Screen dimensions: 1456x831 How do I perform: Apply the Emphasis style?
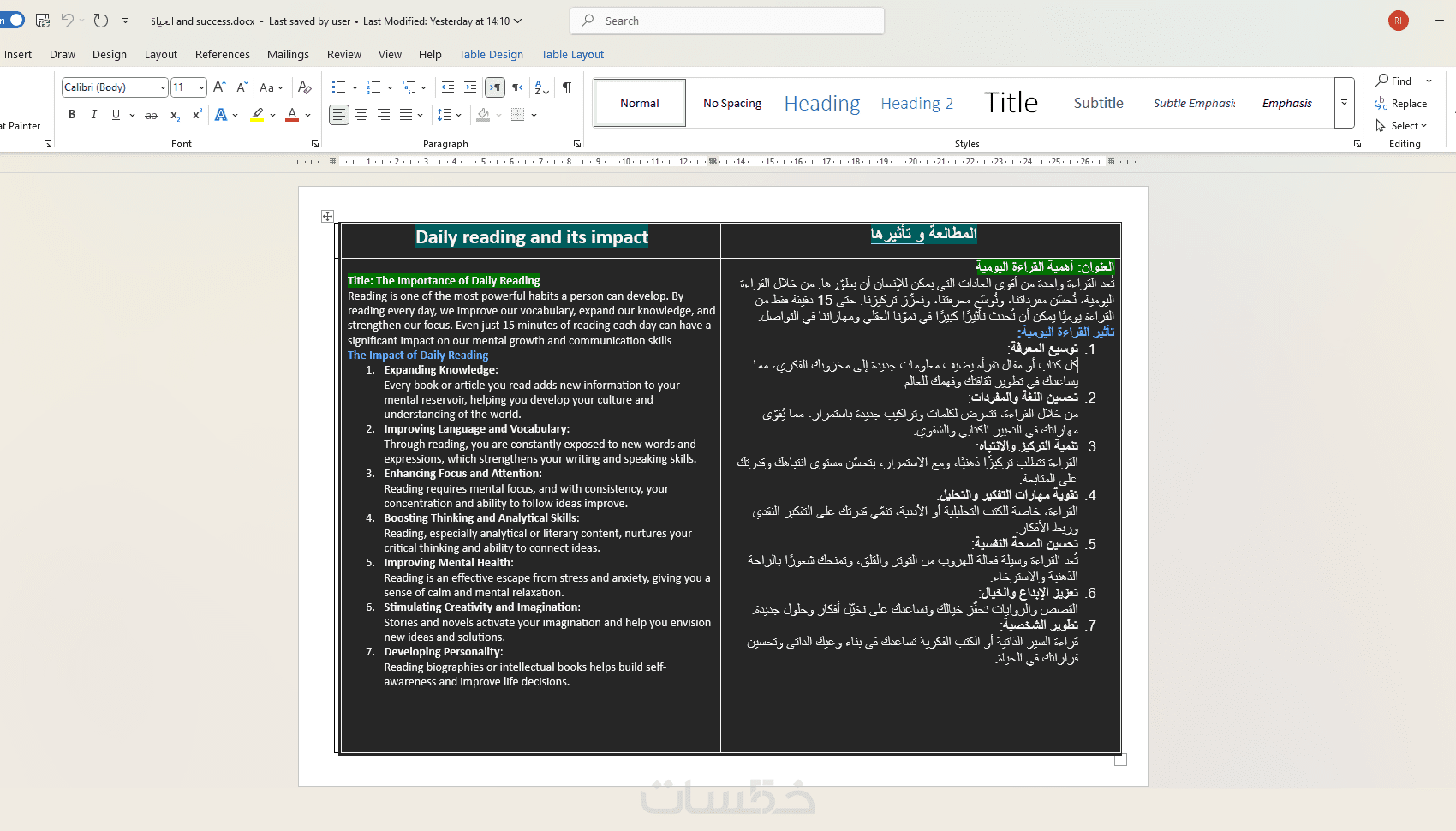click(x=1287, y=103)
